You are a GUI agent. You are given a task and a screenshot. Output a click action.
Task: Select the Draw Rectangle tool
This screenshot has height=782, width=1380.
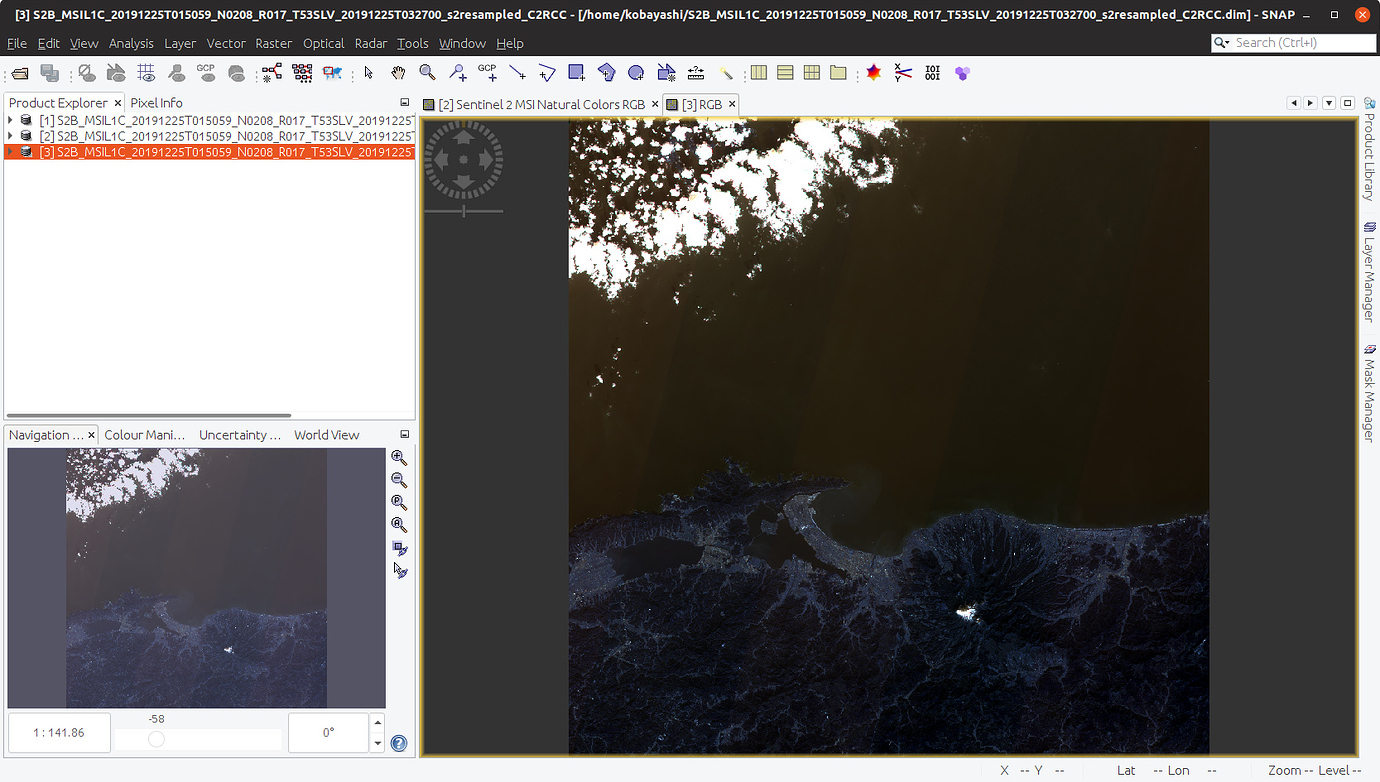[576, 73]
